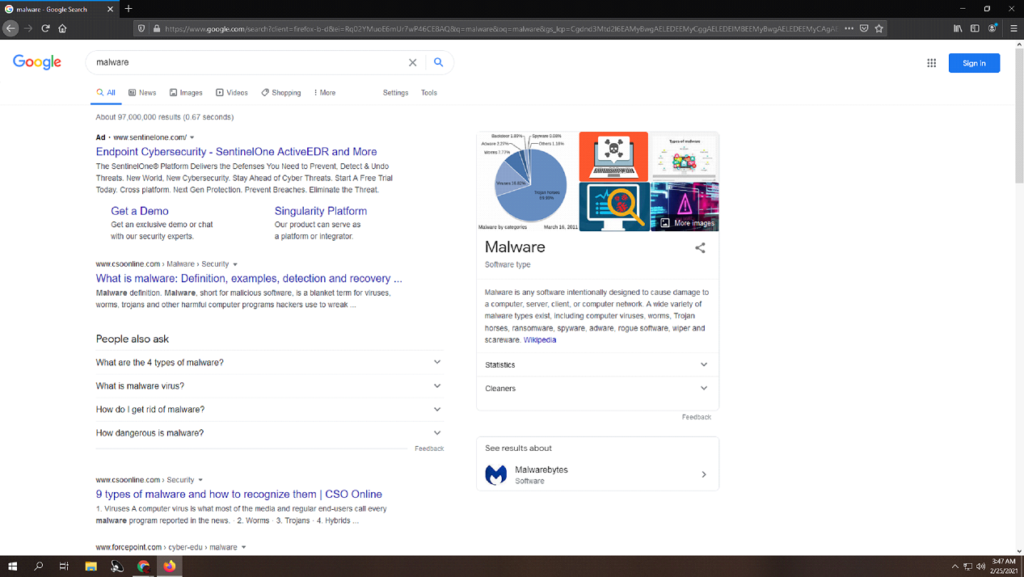Save page to Pocket
This screenshot has width=1024, height=577.
click(x=864, y=28)
